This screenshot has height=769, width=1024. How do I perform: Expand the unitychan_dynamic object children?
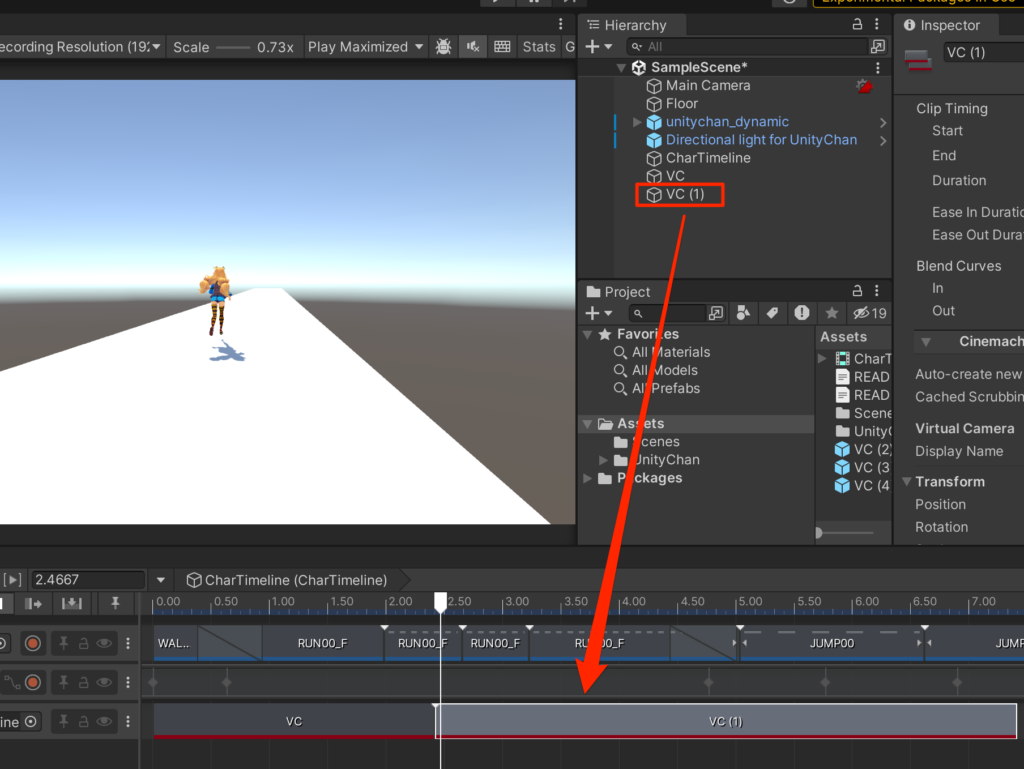click(637, 122)
